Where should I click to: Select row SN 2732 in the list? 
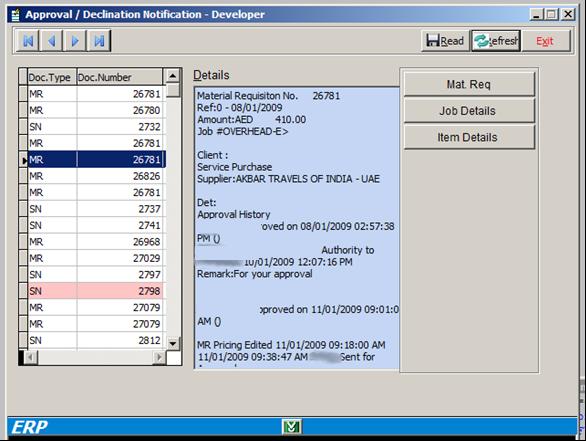[95, 127]
